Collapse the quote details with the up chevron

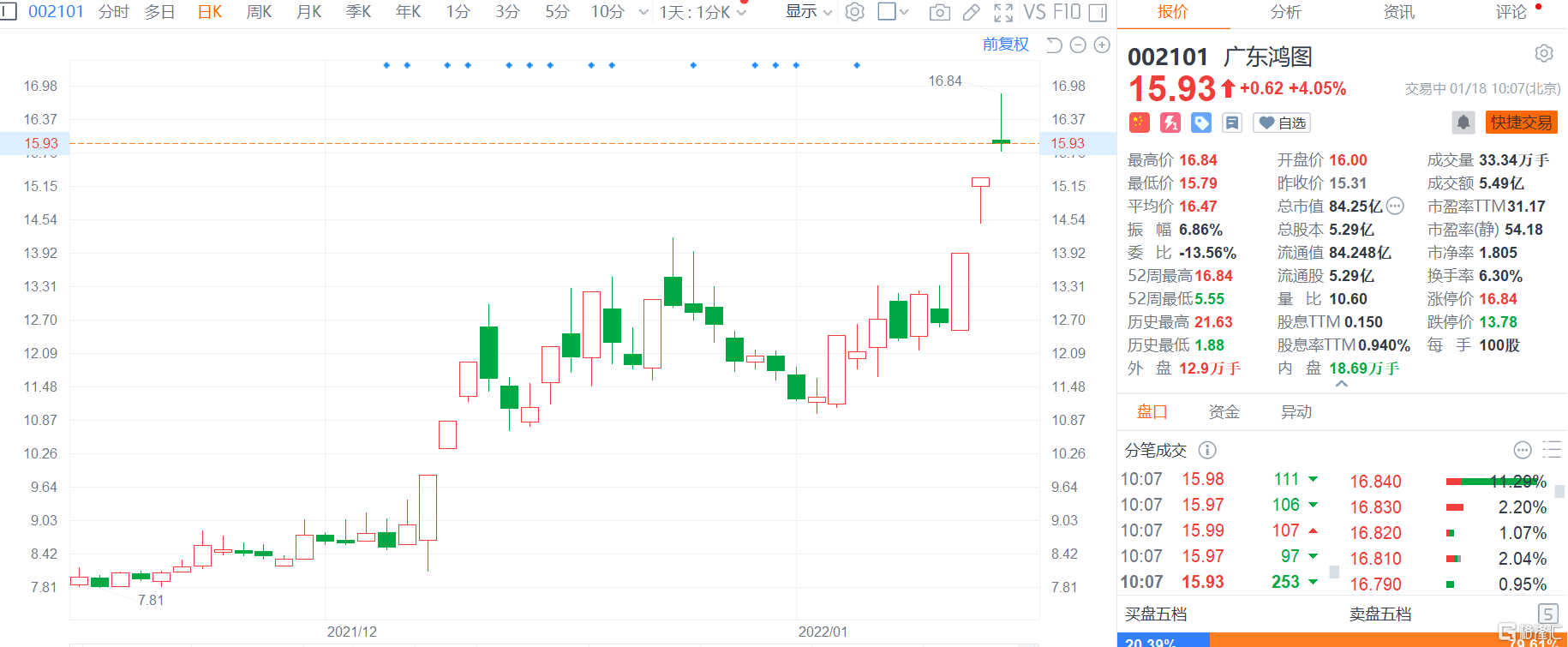point(1342,385)
